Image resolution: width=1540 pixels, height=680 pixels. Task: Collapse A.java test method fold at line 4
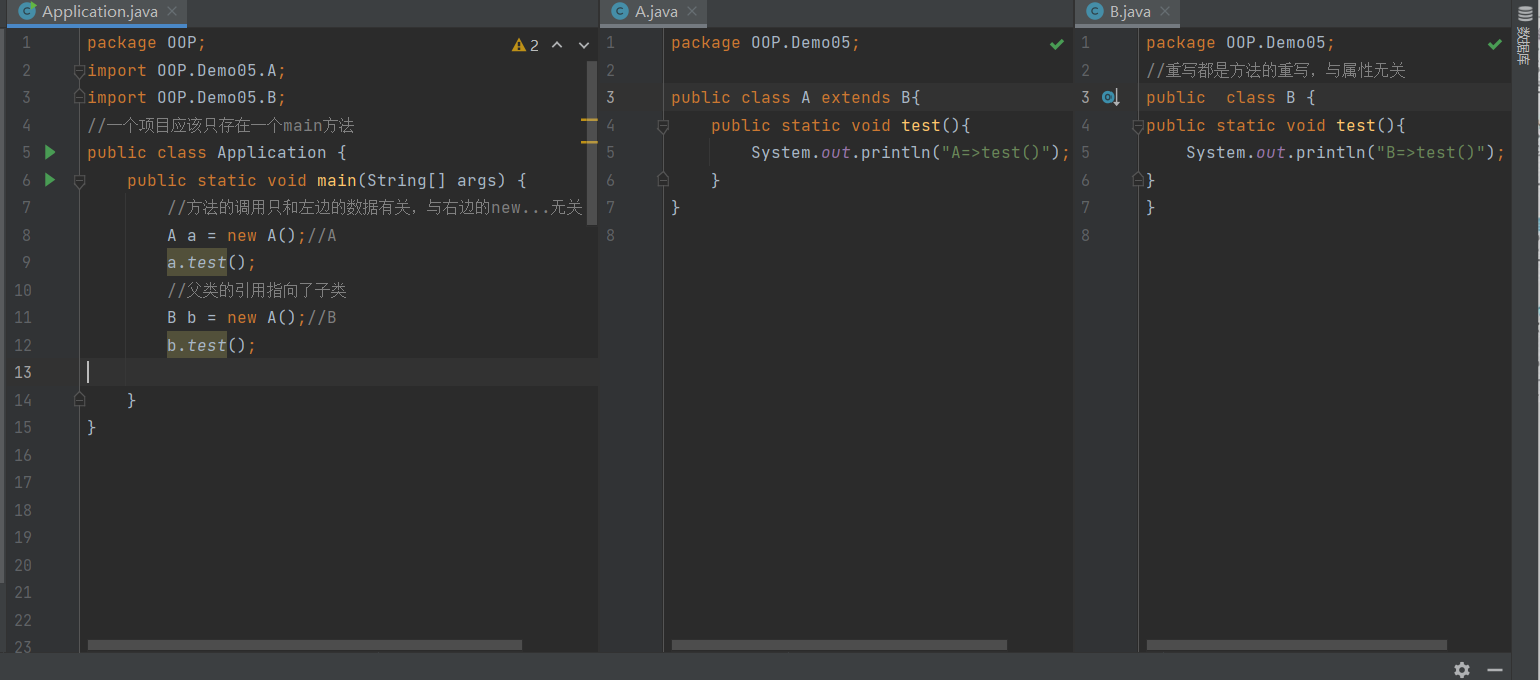pyautogui.click(x=662, y=126)
